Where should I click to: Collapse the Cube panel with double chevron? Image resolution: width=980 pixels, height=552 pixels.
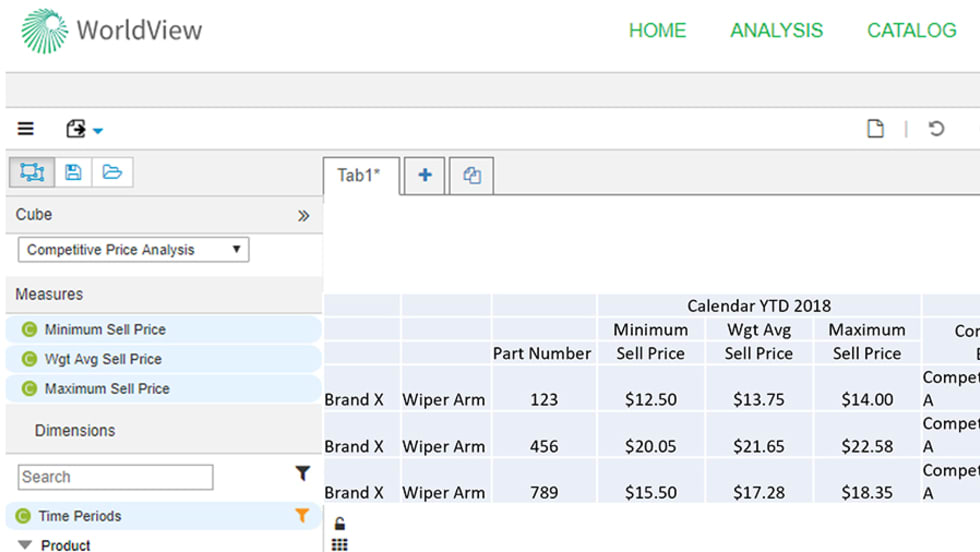click(303, 216)
